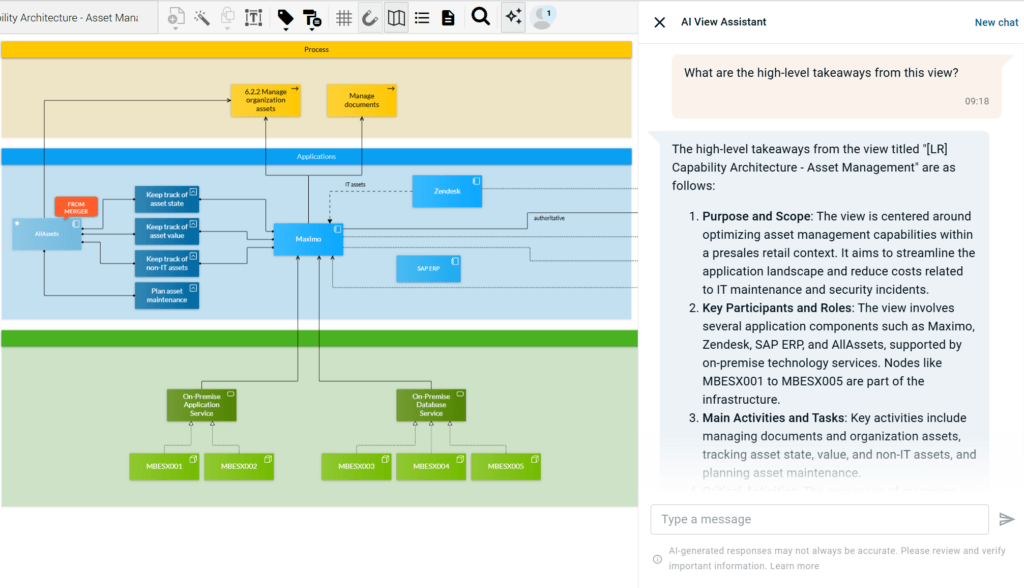Click the user question chat bubble
This screenshot has width=1024, height=588.
(x=837, y=87)
